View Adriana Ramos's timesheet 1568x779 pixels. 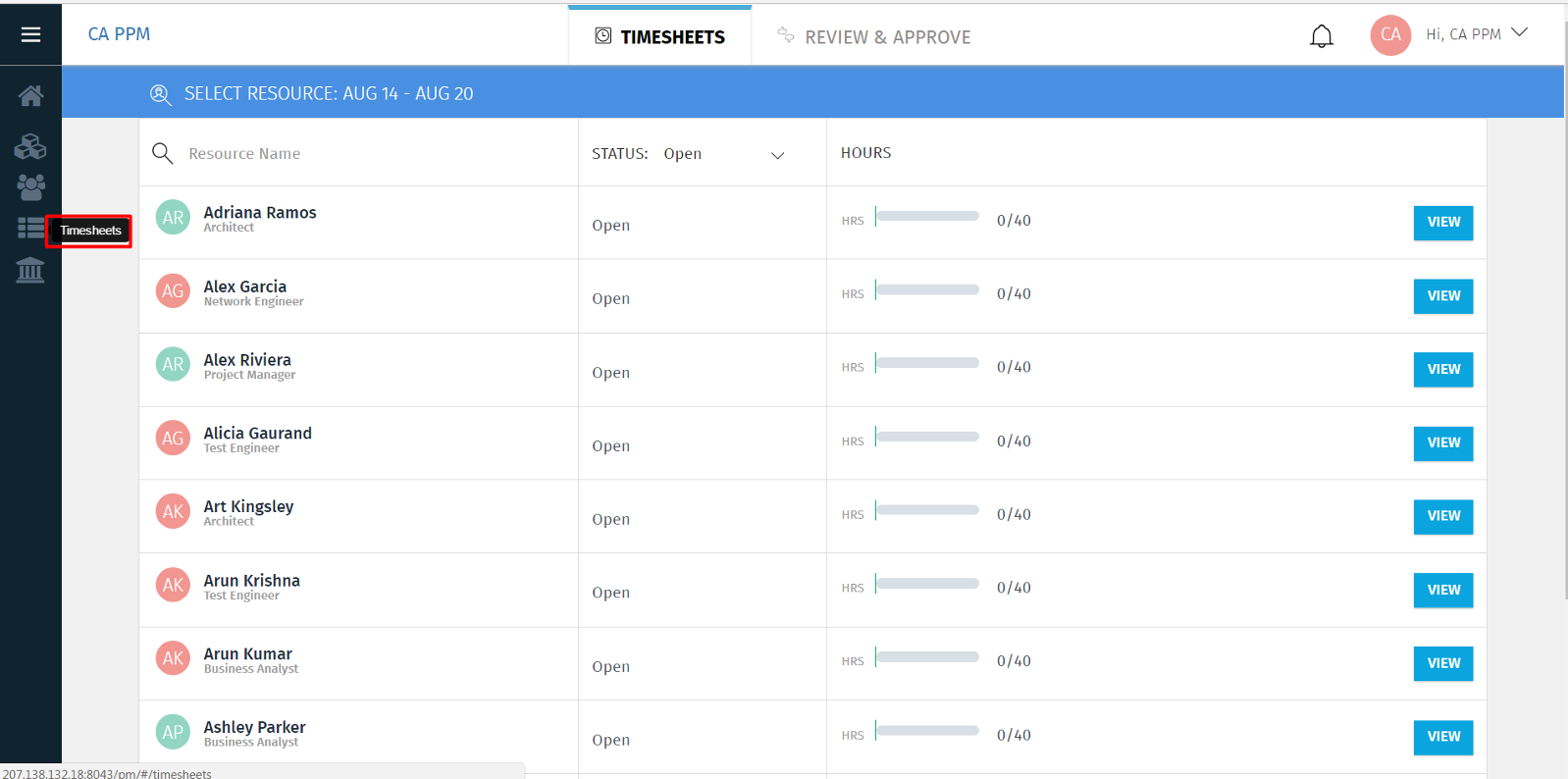1443,223
